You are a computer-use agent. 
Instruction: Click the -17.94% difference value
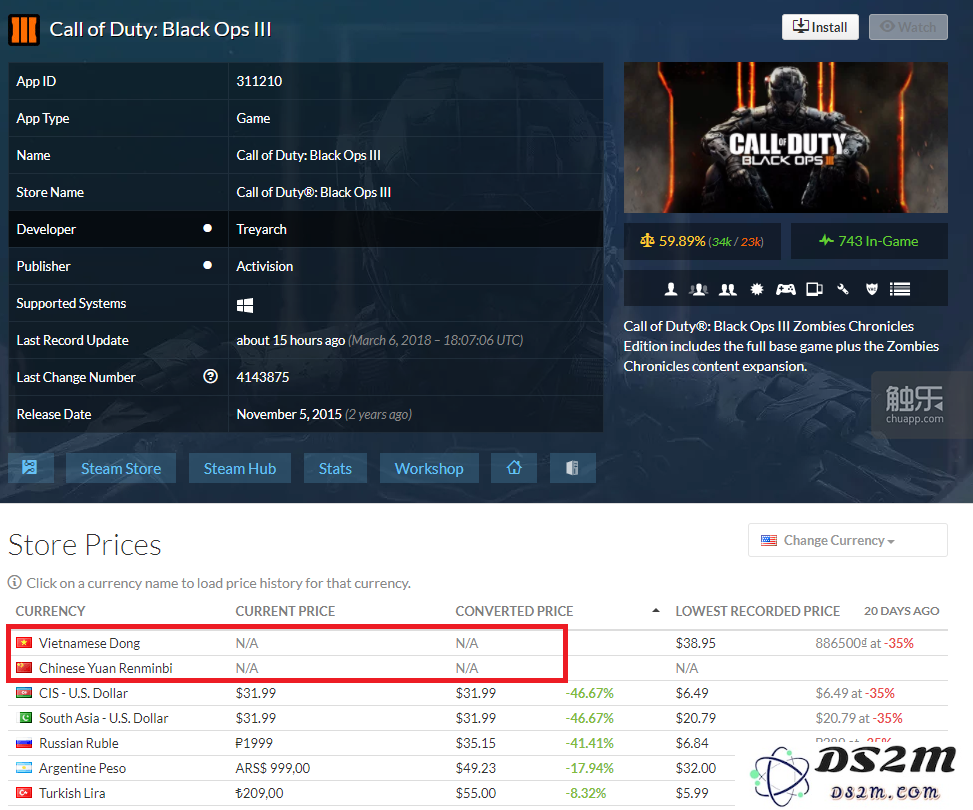tap(589, 768)
